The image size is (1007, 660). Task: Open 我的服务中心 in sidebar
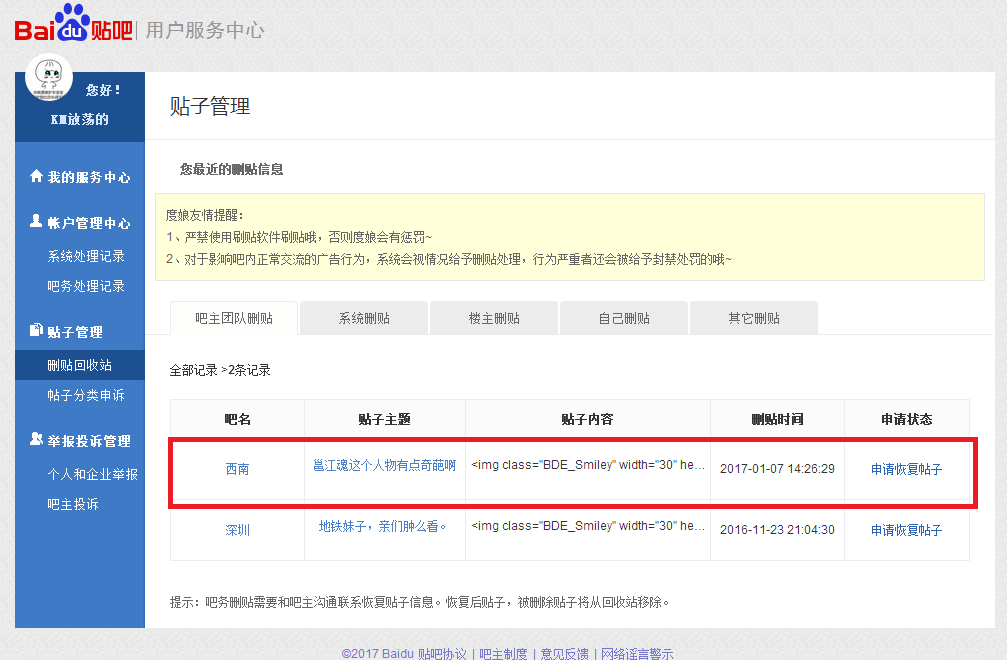coord(89,177)
